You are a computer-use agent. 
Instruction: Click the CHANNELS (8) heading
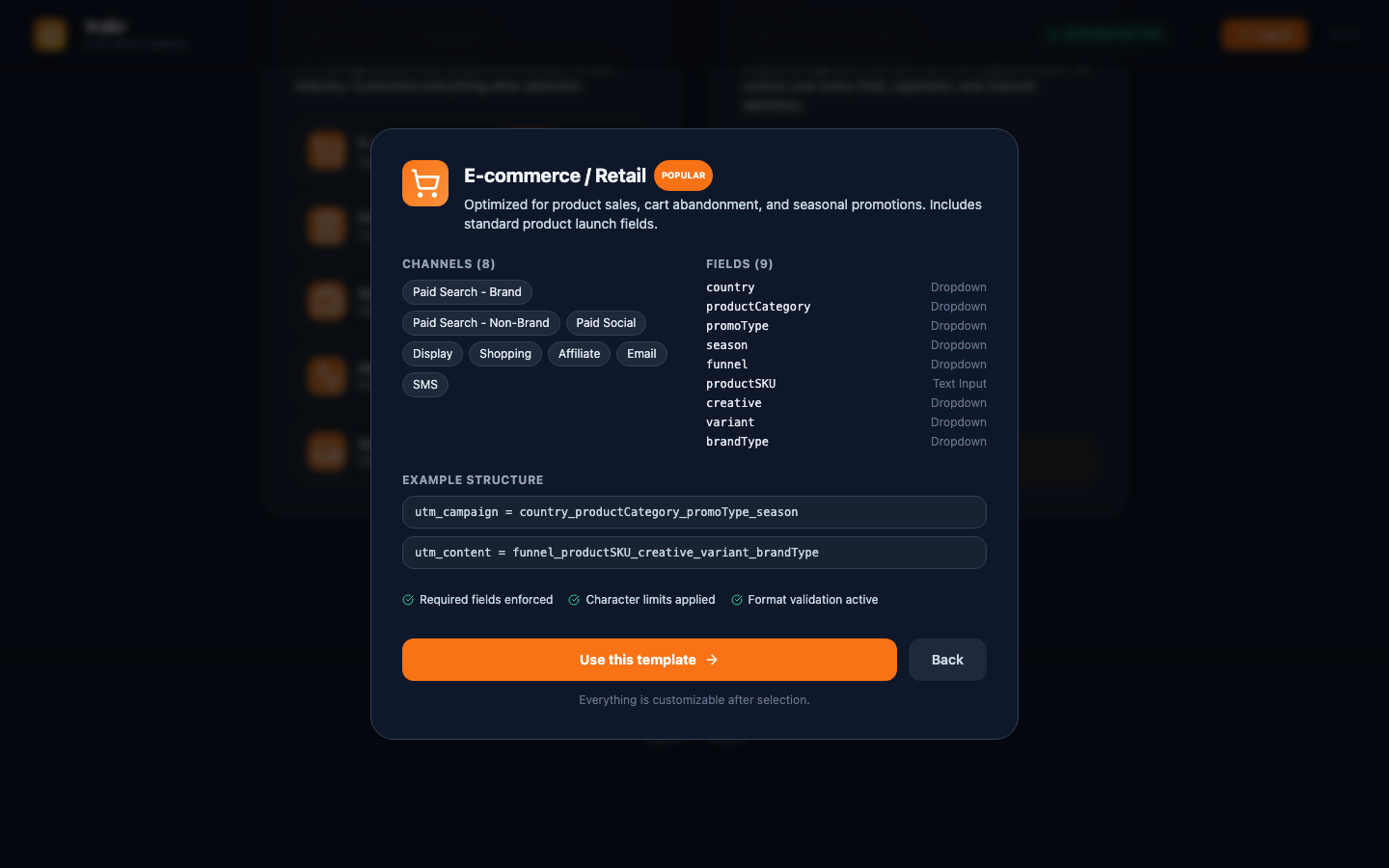(449, 264)
